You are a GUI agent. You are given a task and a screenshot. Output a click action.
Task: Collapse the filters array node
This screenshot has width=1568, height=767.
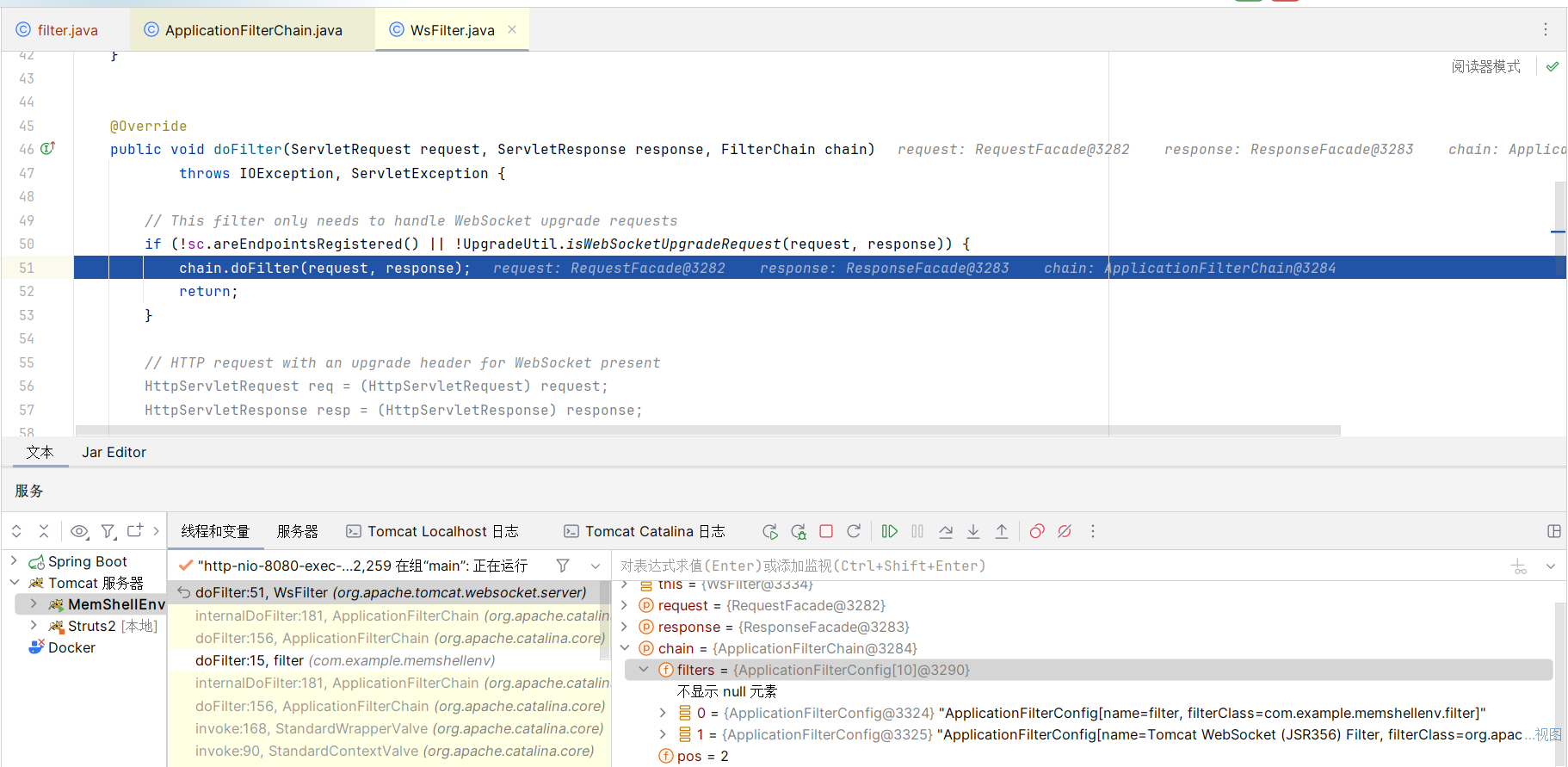644,670
